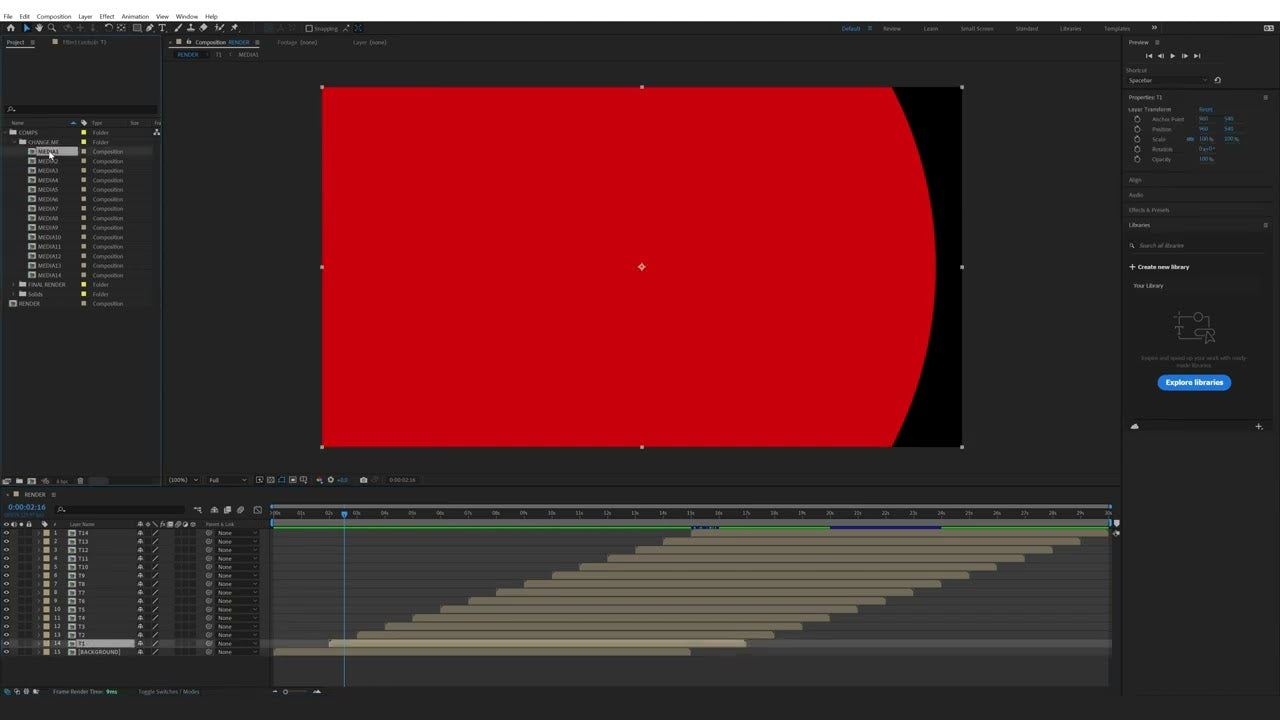
Task: Select the Selection tool
Action: point(25,28)
